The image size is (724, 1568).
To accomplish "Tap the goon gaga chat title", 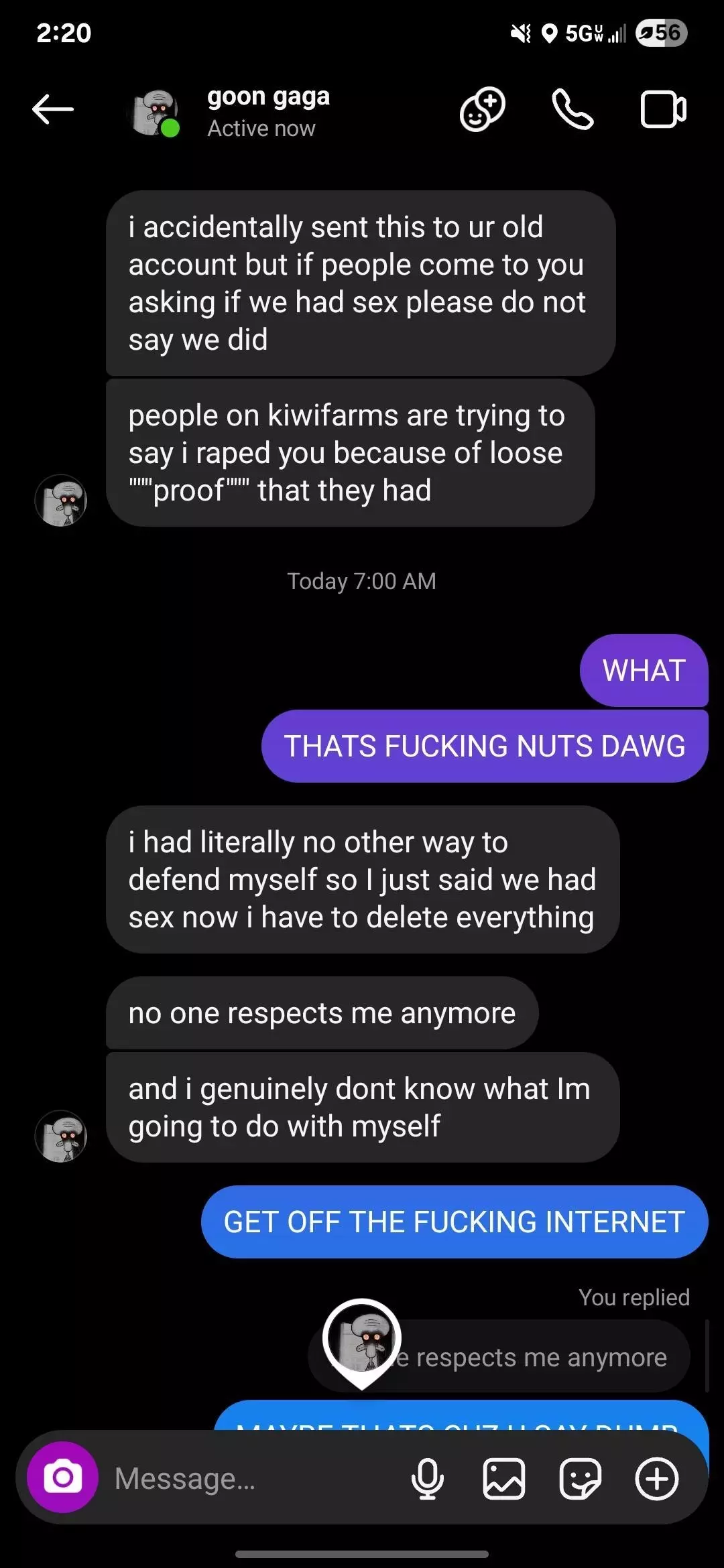I will tap(268, 96).
